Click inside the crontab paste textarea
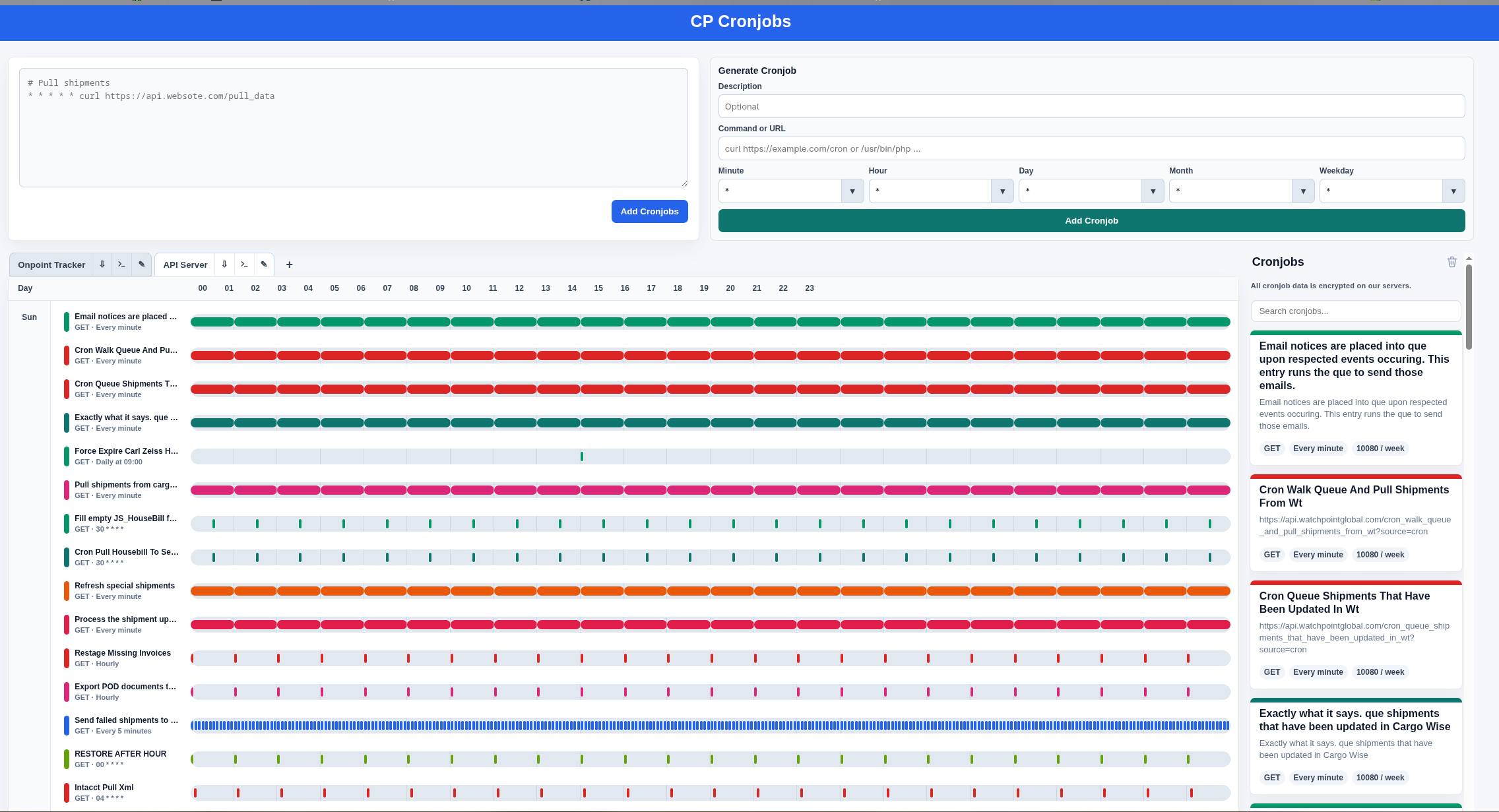1499x812 pixels. (x=354, y=127)
